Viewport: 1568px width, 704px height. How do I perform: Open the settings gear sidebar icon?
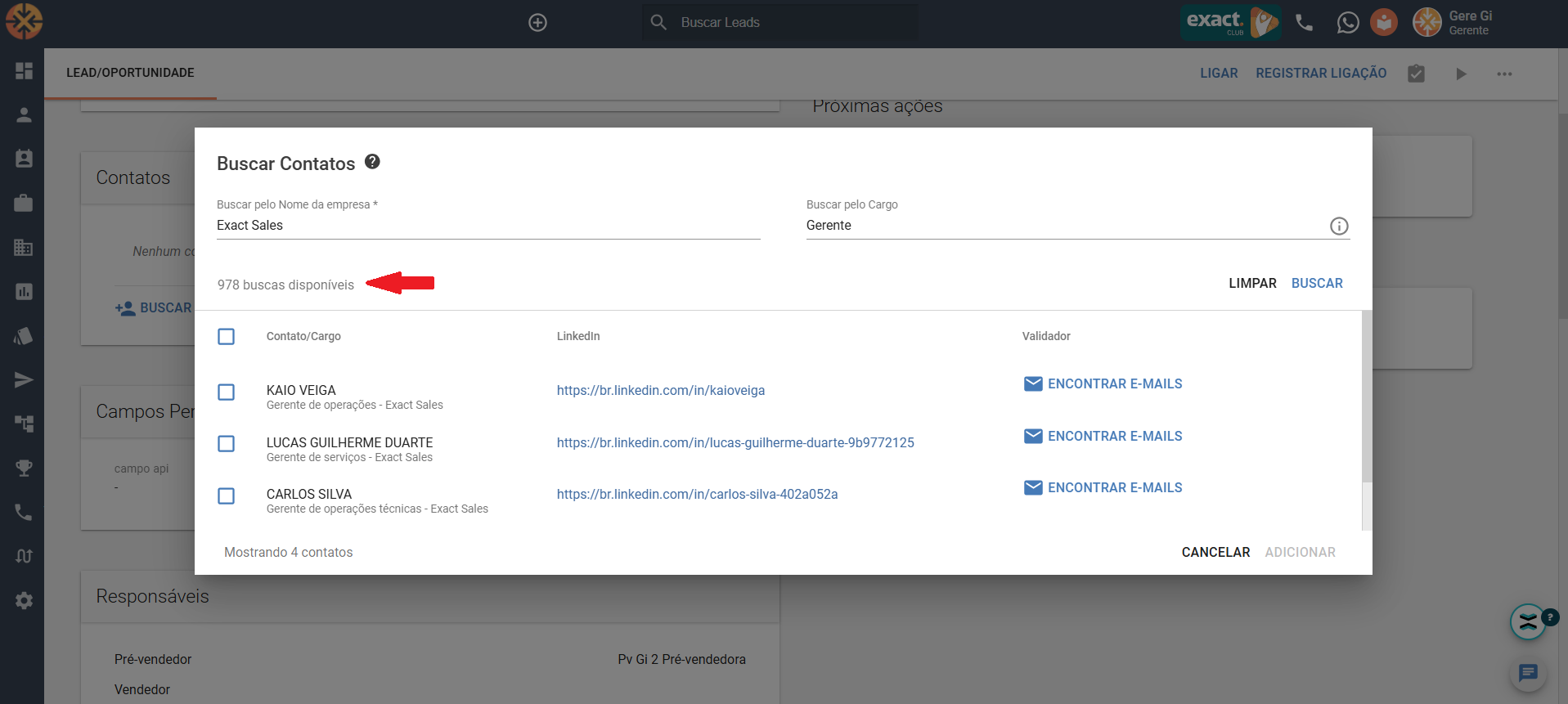pos(24,600)
